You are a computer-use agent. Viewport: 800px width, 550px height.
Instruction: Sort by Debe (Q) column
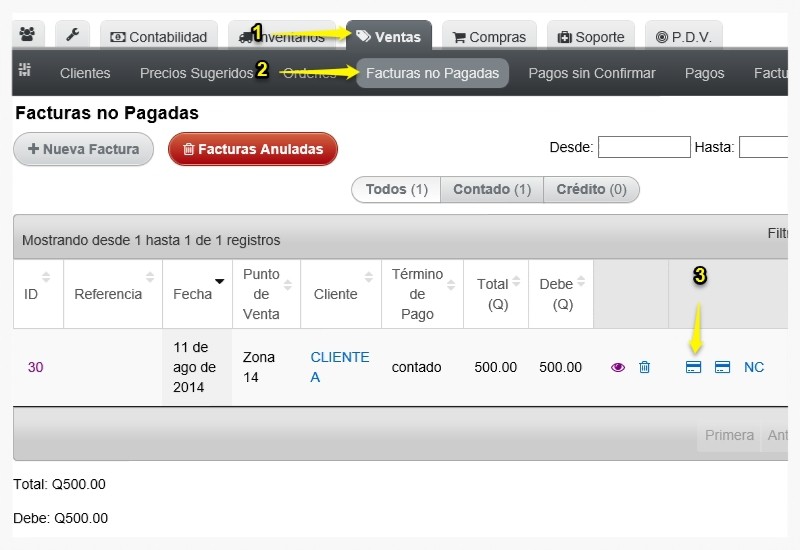(x=561, y=294)
